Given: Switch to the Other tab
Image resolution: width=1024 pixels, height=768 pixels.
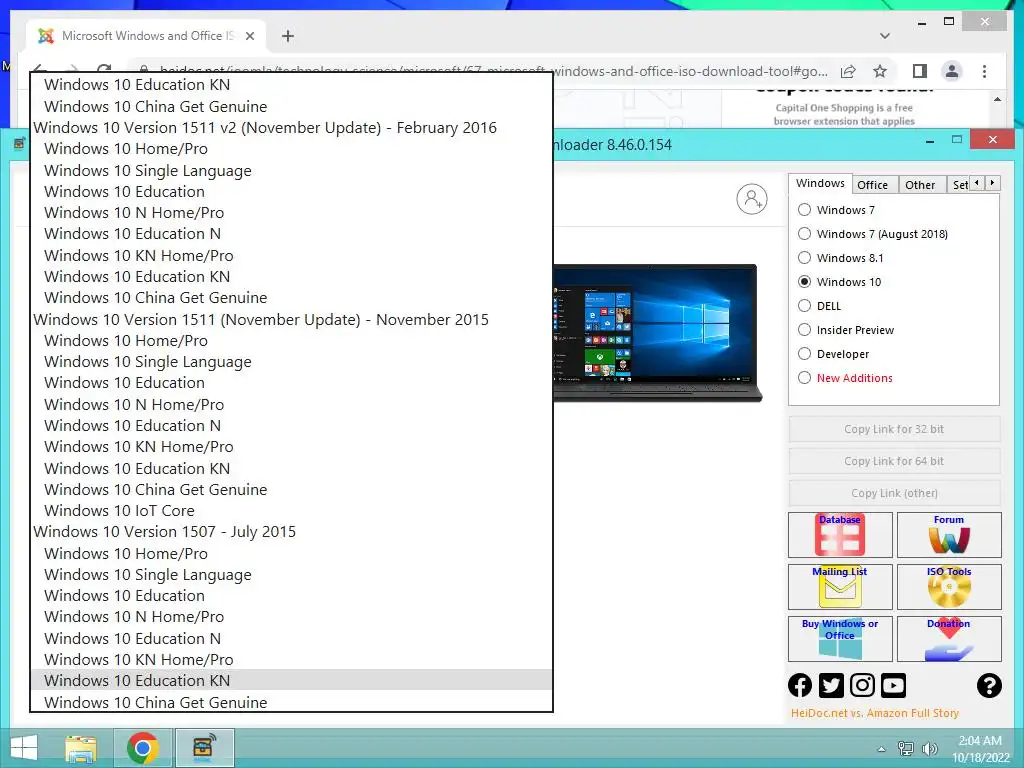Looking at the screenshot, I should (920, 185).
